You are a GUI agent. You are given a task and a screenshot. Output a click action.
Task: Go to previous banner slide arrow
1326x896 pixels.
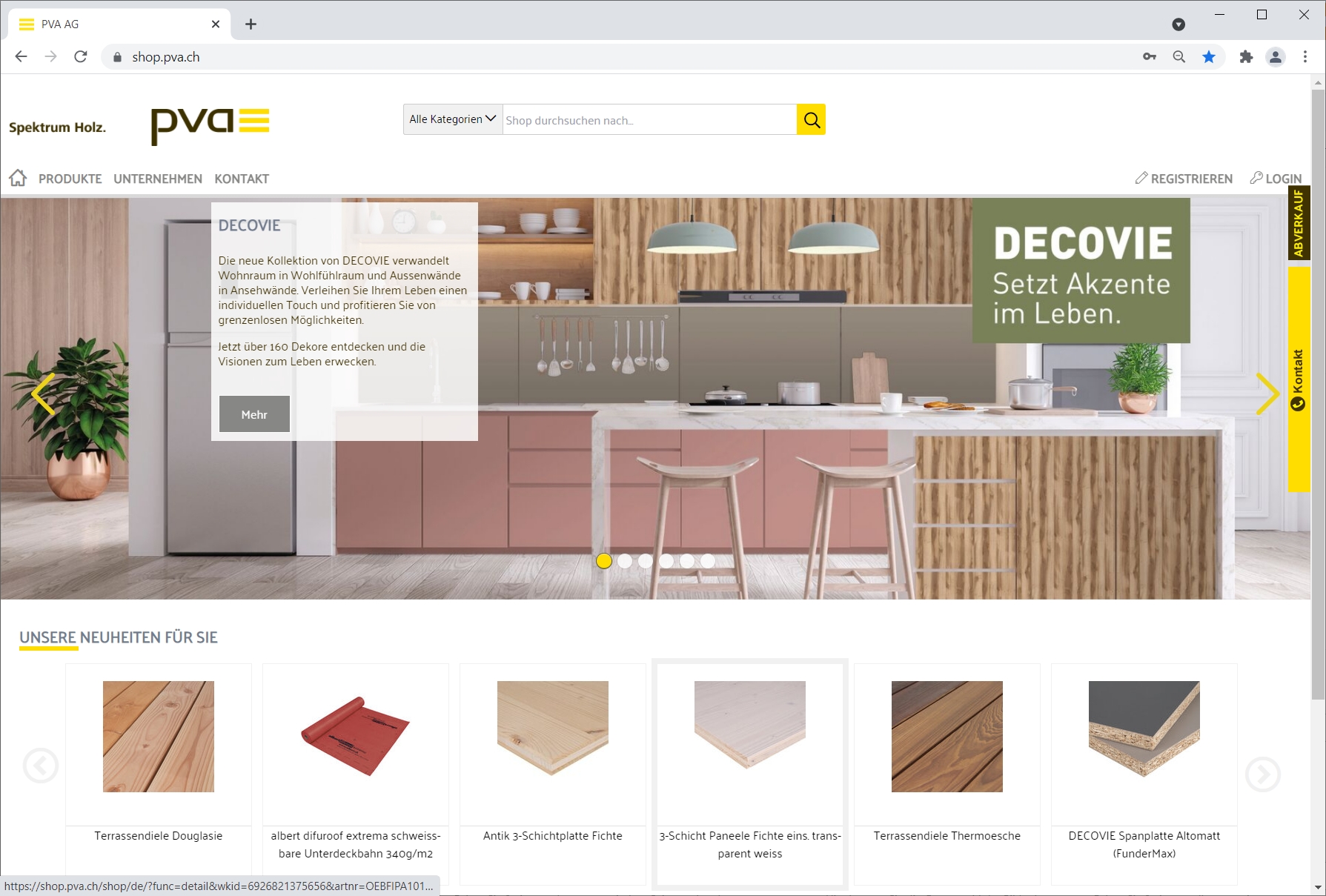43,394
